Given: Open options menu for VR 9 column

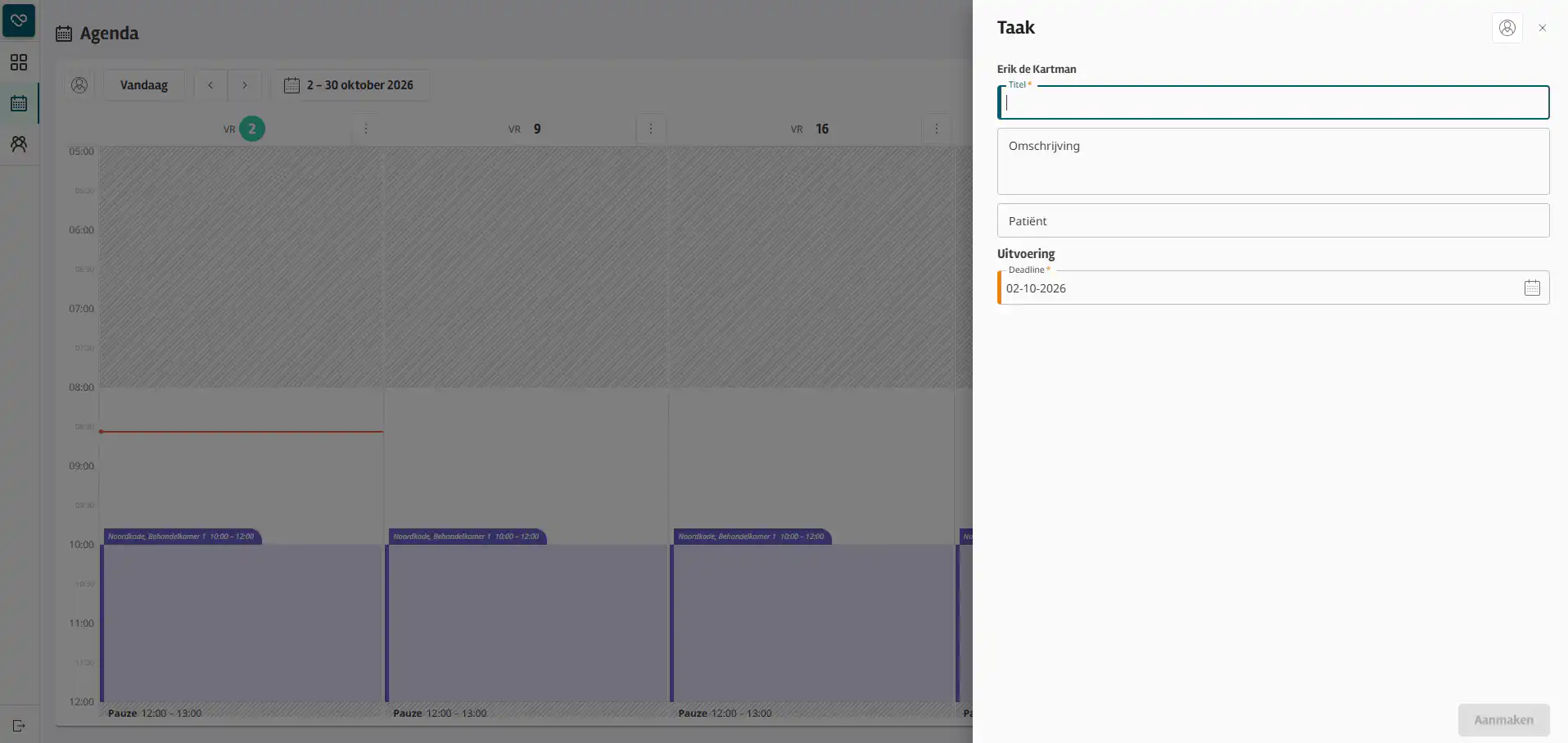Looking at the screenshot, I should [651, 129].
